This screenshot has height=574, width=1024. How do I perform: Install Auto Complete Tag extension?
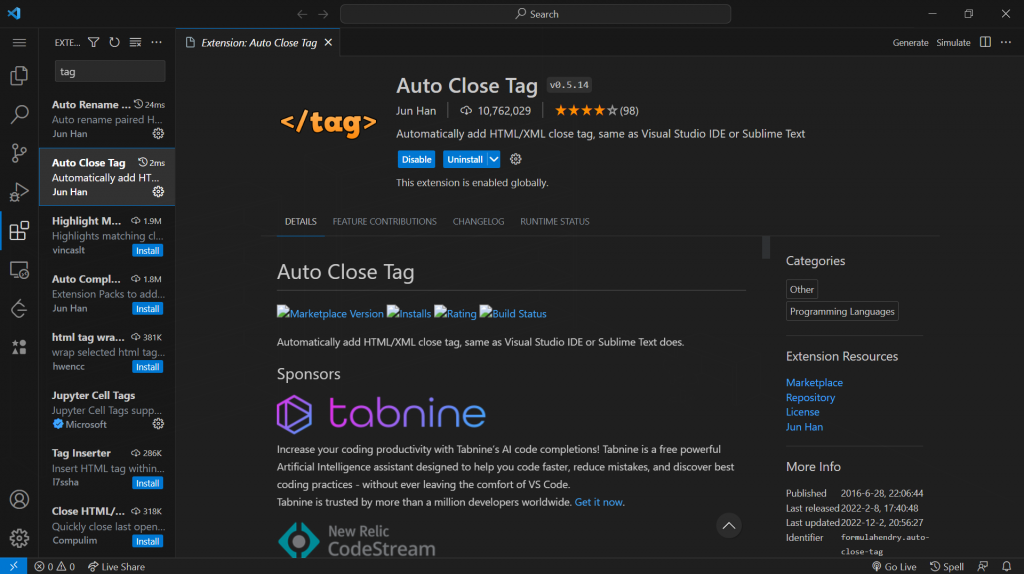pyautogui.click(x=147, y=309)
